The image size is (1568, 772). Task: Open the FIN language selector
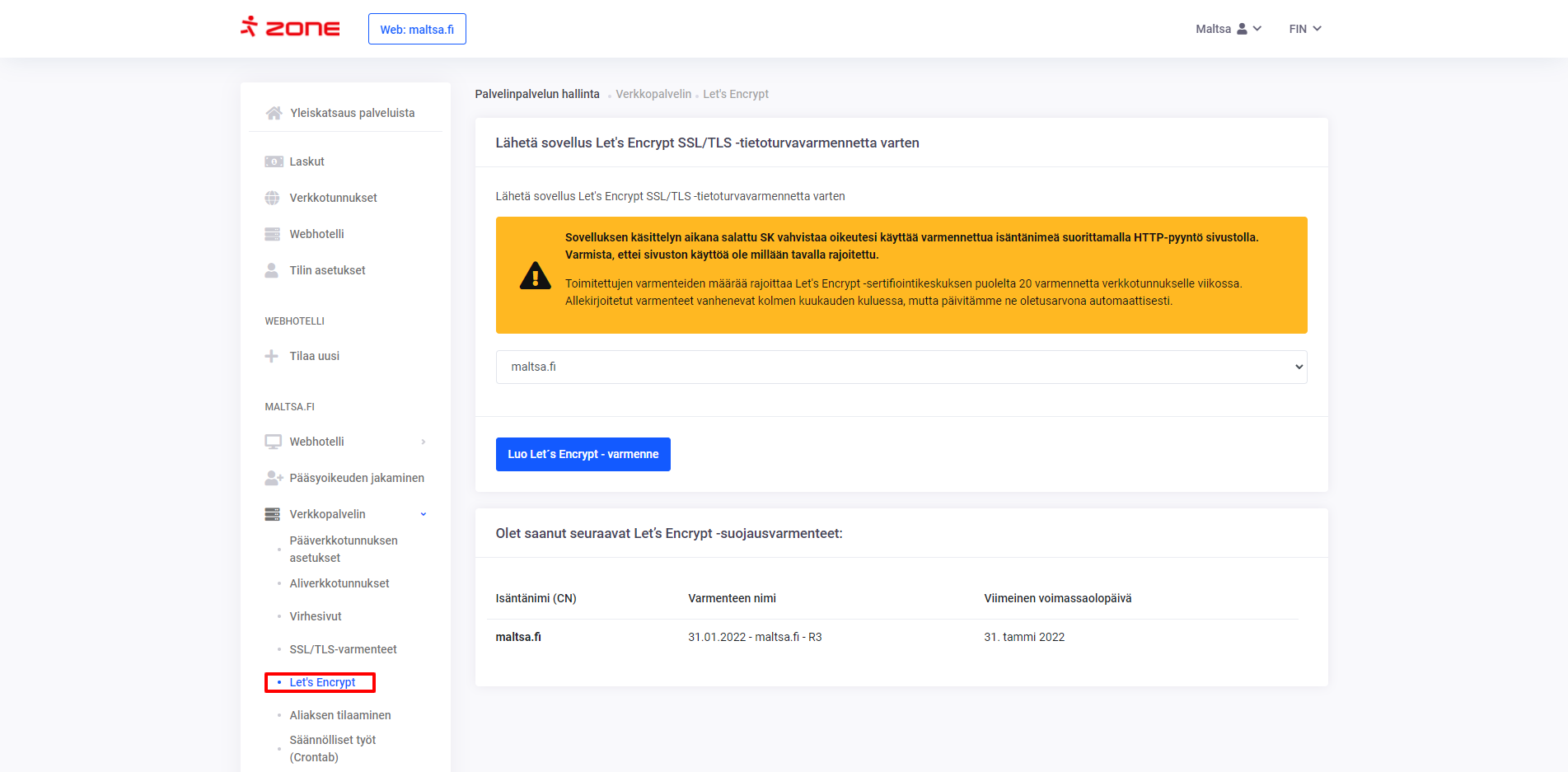[x=1304, y=29]
